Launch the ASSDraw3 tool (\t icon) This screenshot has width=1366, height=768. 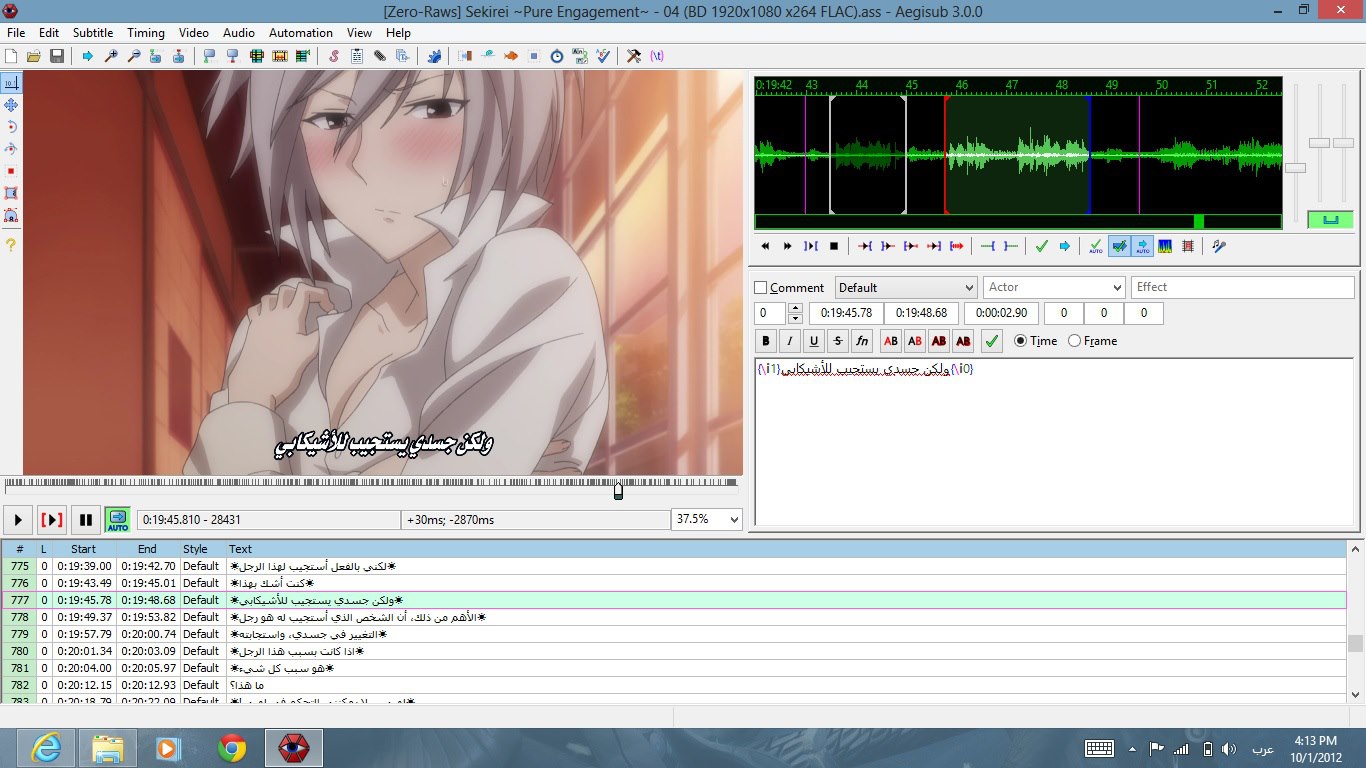(x=657, y=56)
